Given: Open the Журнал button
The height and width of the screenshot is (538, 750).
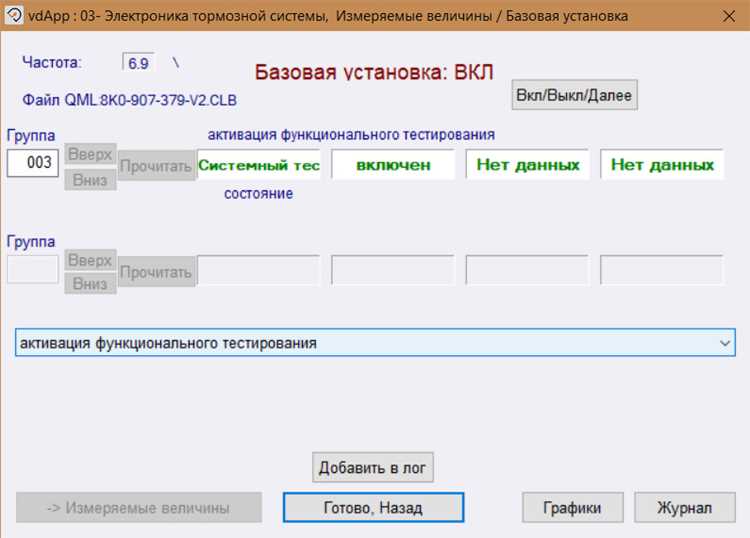Looking at the screenshot, I should pos(684,507).
